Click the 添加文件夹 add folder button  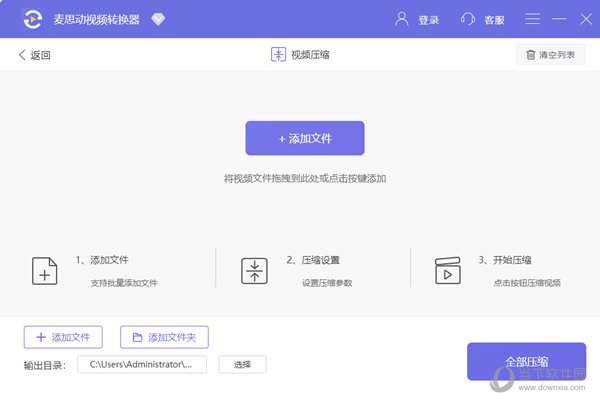pos(165,337)
